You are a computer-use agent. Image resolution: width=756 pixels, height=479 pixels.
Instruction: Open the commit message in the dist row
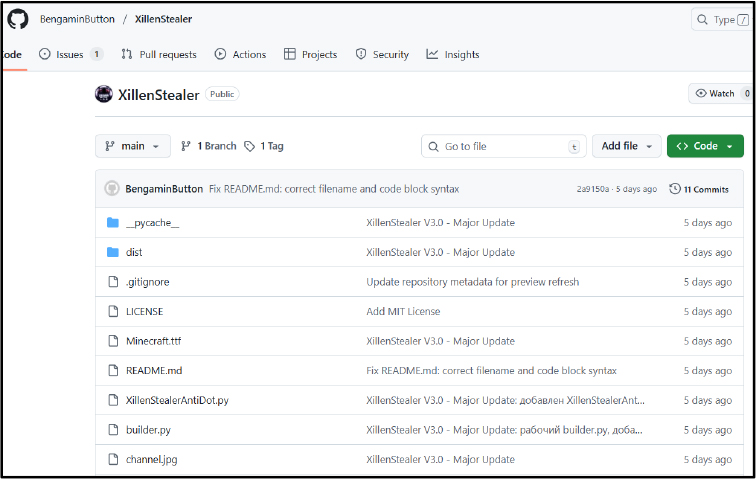440,252
